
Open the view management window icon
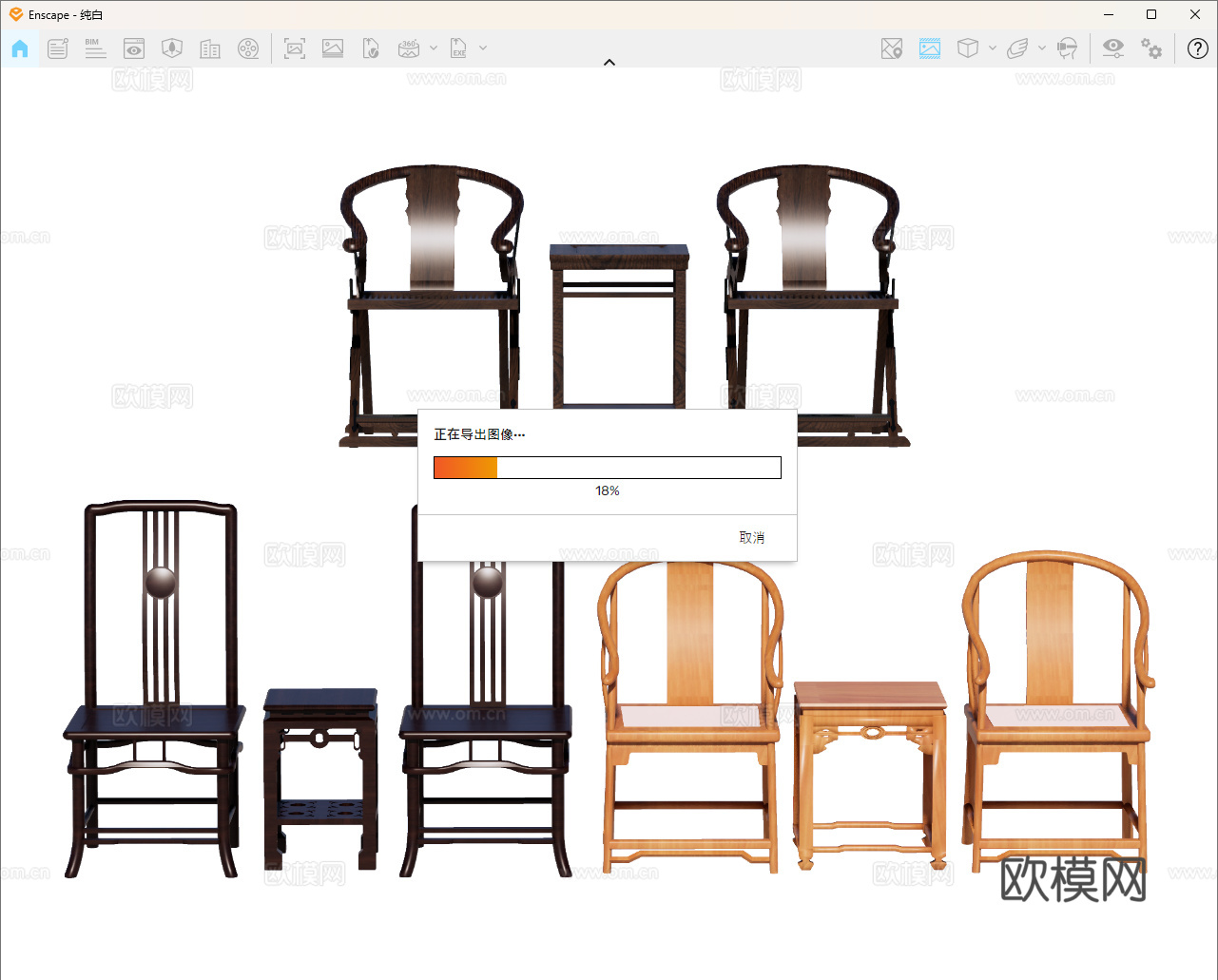(134, 48)
